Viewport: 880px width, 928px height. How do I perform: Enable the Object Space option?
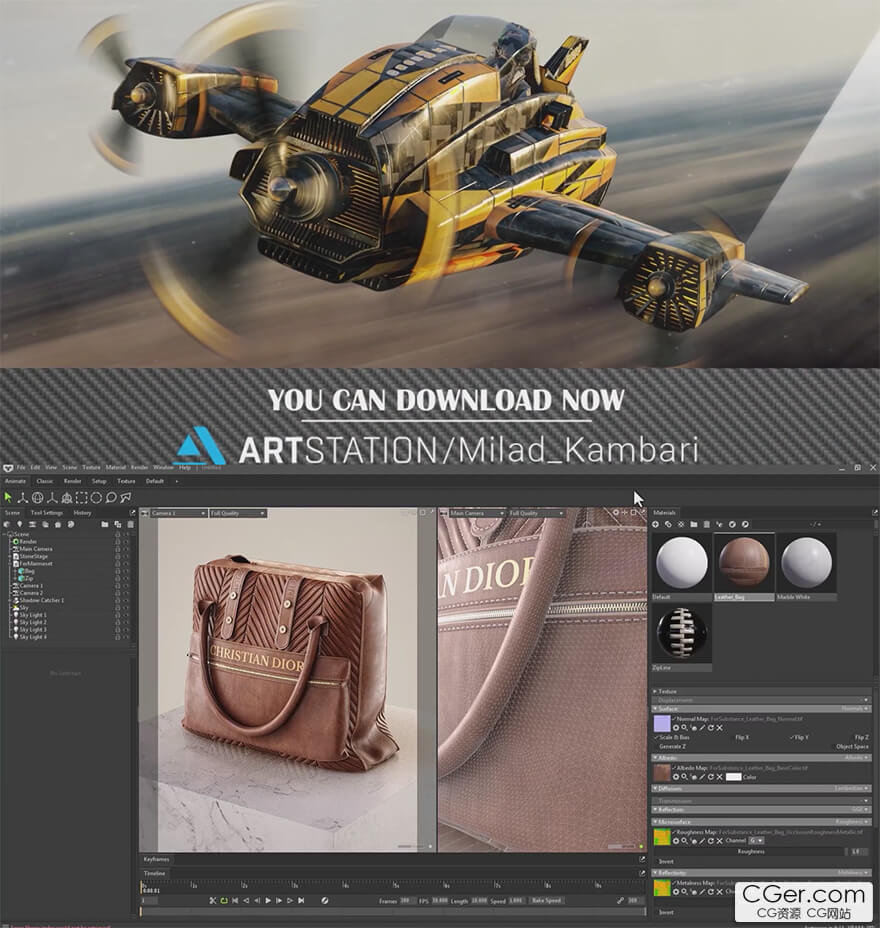pyautogui.click(x=852, y=747)
